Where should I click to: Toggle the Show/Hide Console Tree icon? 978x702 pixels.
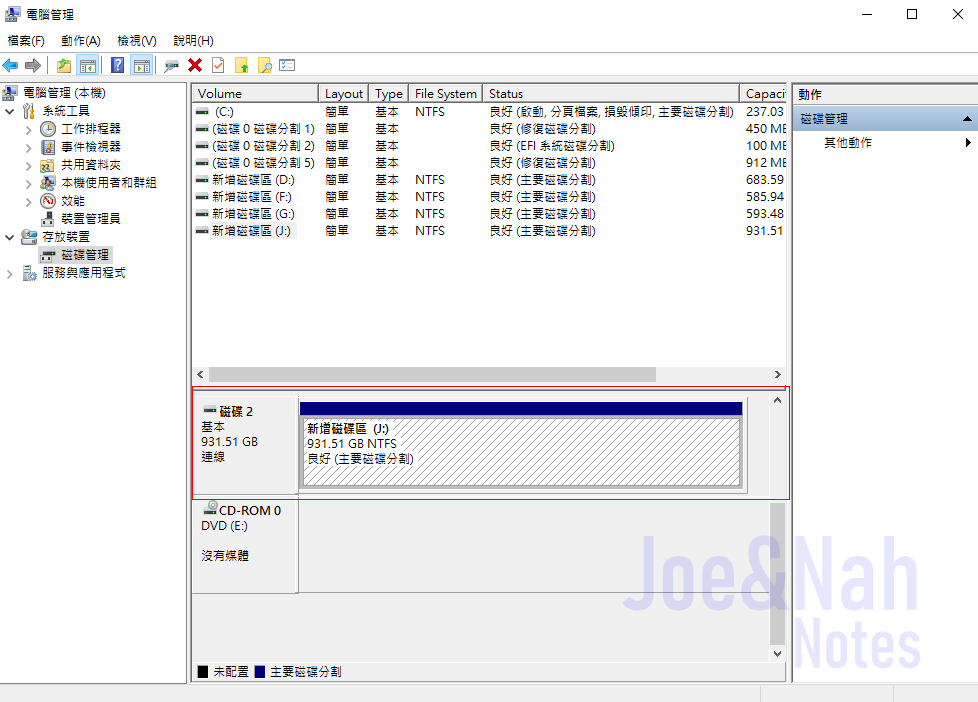(88, 65)
